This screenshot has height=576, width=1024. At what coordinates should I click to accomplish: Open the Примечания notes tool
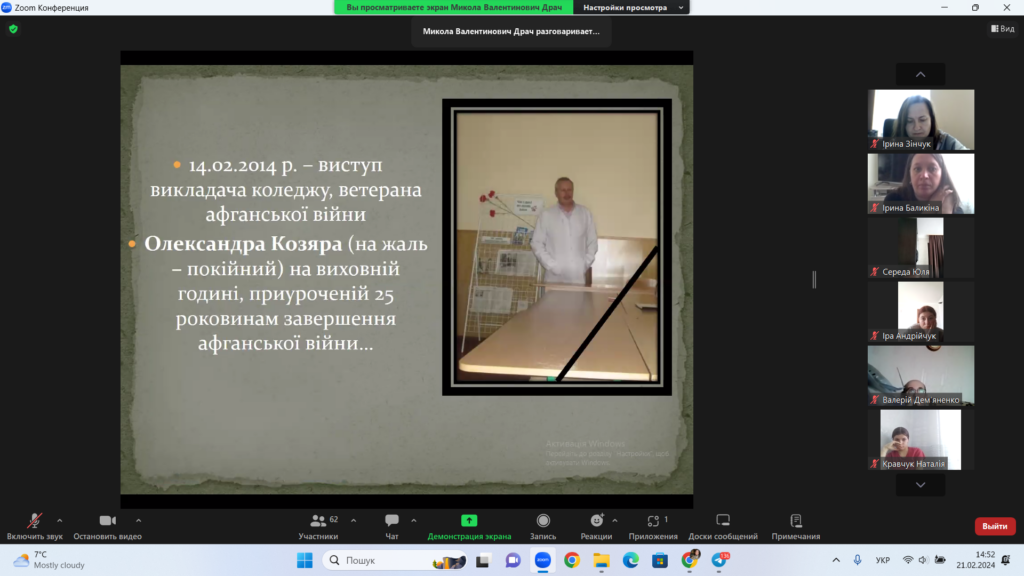click(x=795, y=521)
